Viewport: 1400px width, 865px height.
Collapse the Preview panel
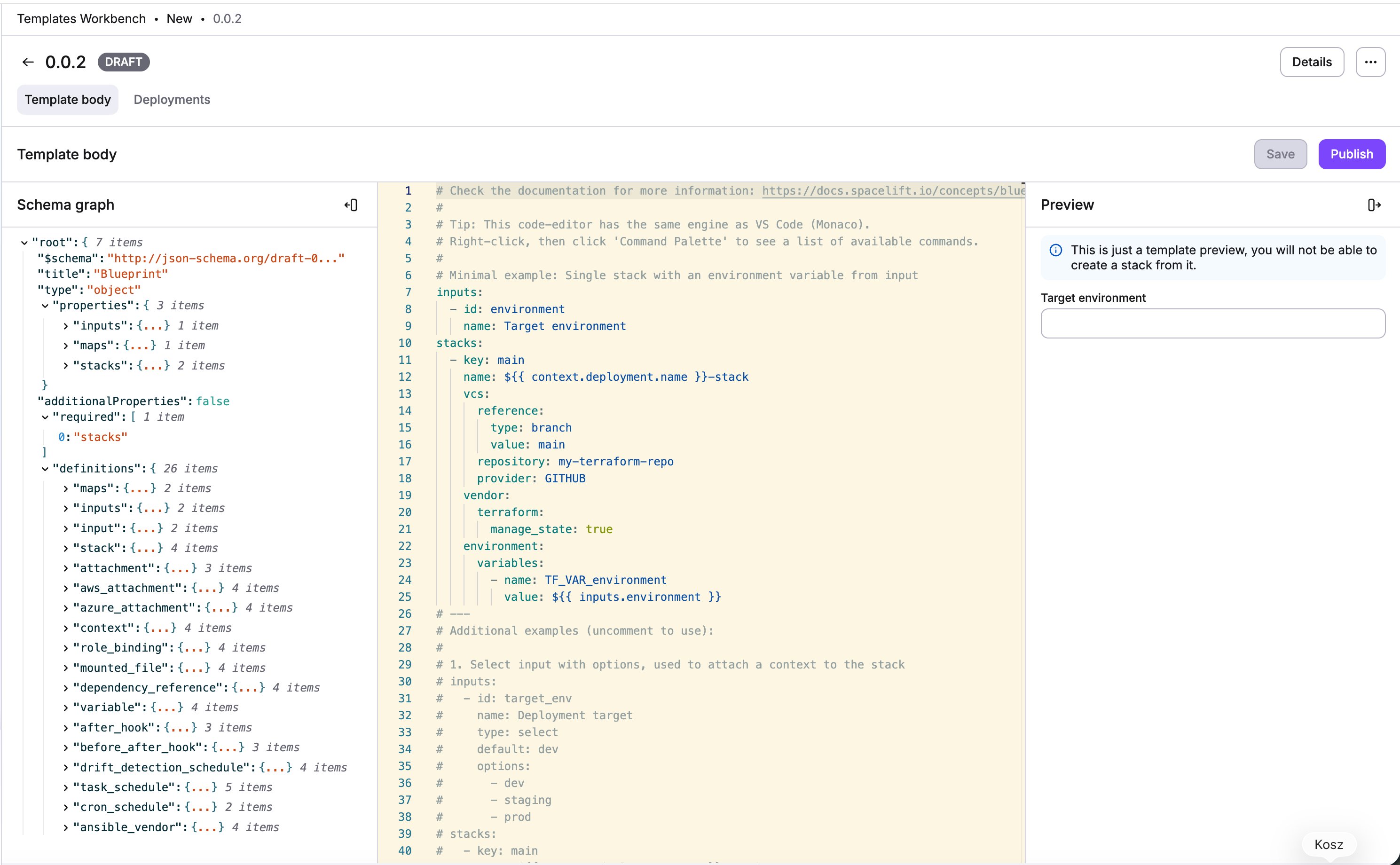(1374, 205)
